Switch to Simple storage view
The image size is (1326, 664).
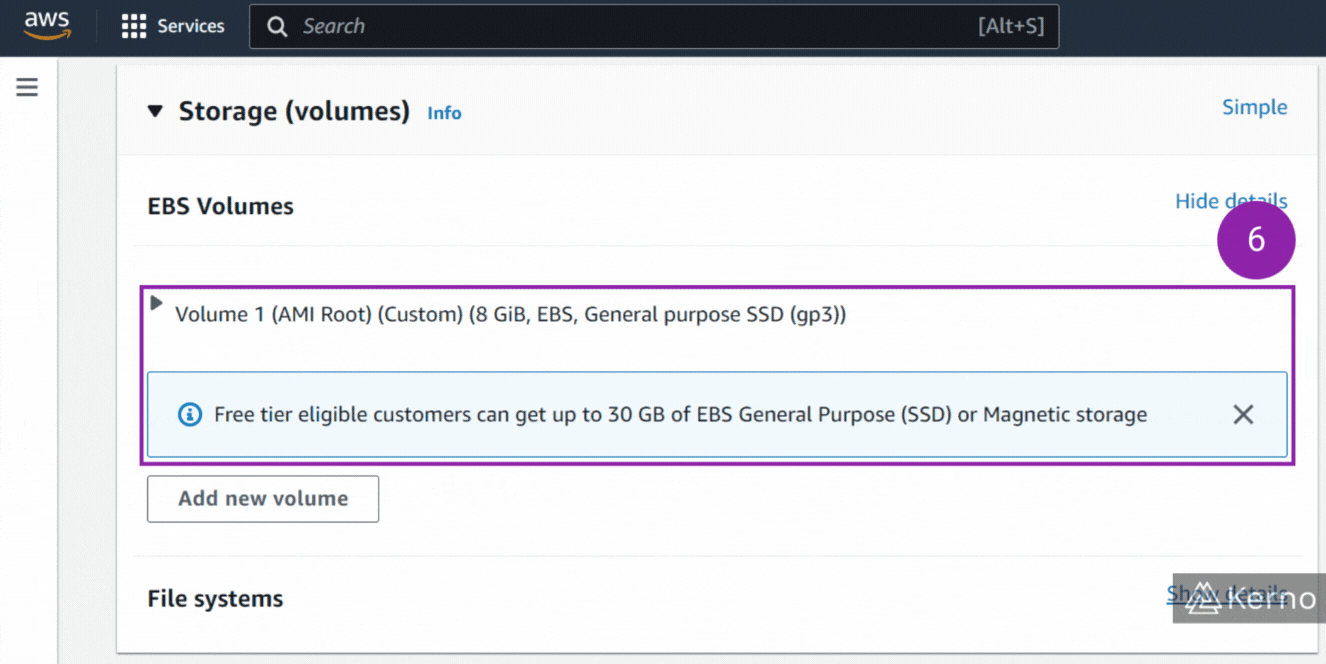pos(1254,107)
